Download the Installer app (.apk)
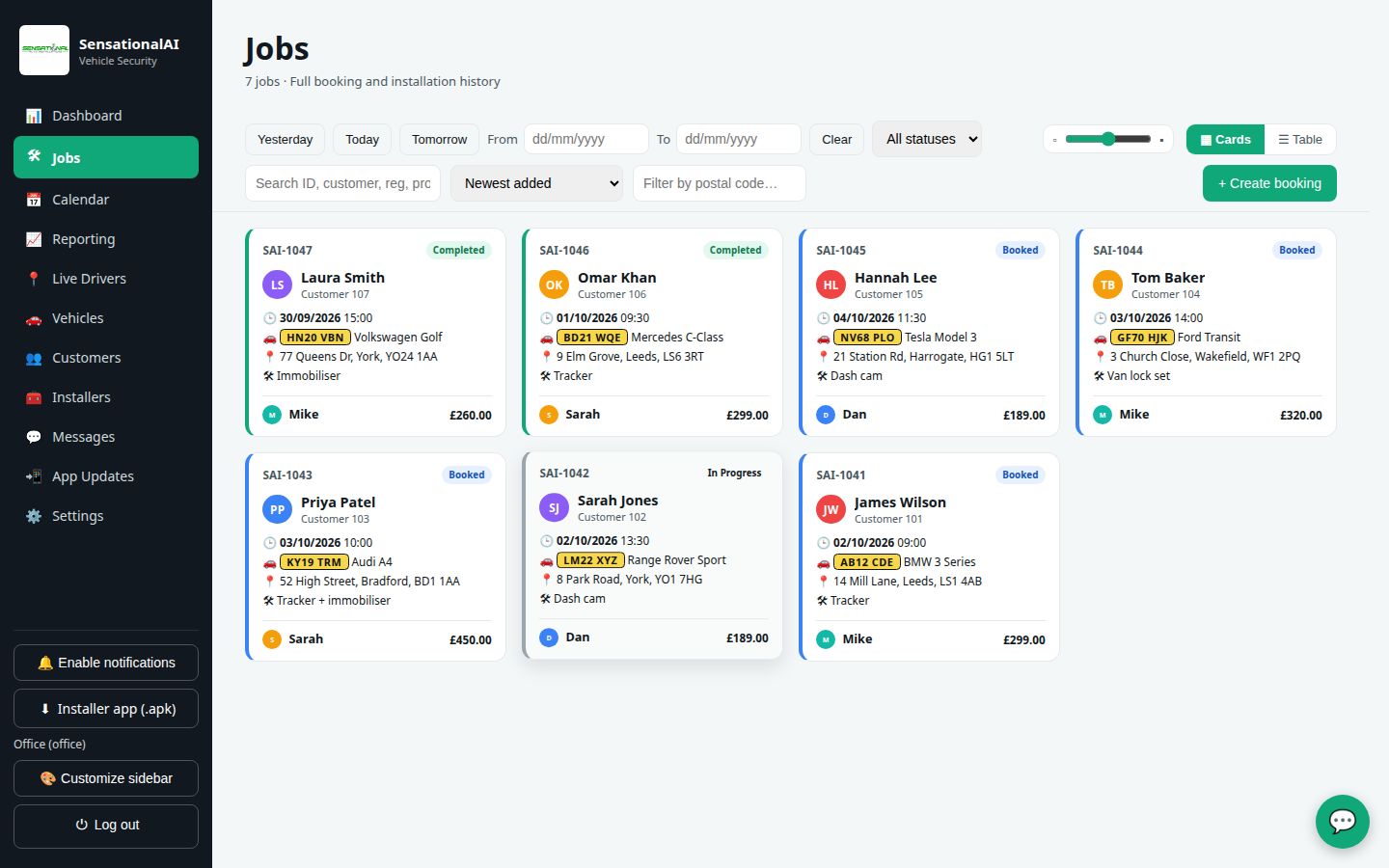Viewport: 1389px width, 868px height. pos(106,709)
